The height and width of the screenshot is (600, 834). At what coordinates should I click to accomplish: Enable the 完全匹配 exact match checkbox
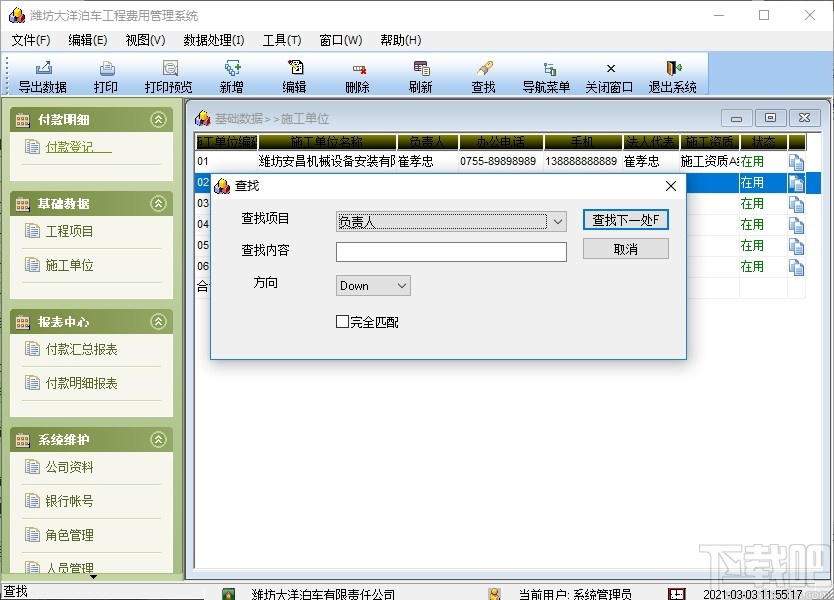point(343,320)
